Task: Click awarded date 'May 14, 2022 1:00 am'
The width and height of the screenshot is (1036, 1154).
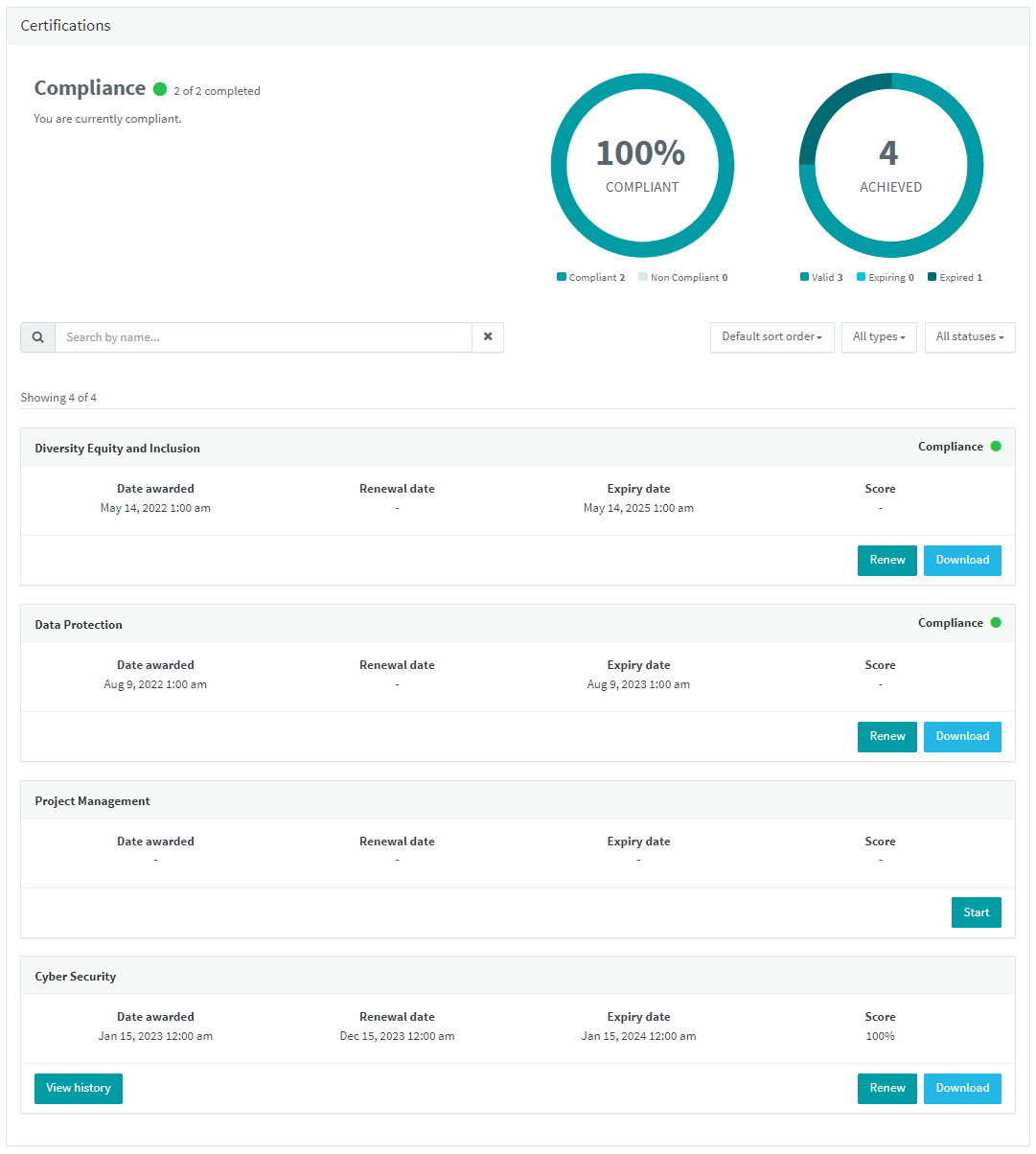Action: (x=155, y=508)
